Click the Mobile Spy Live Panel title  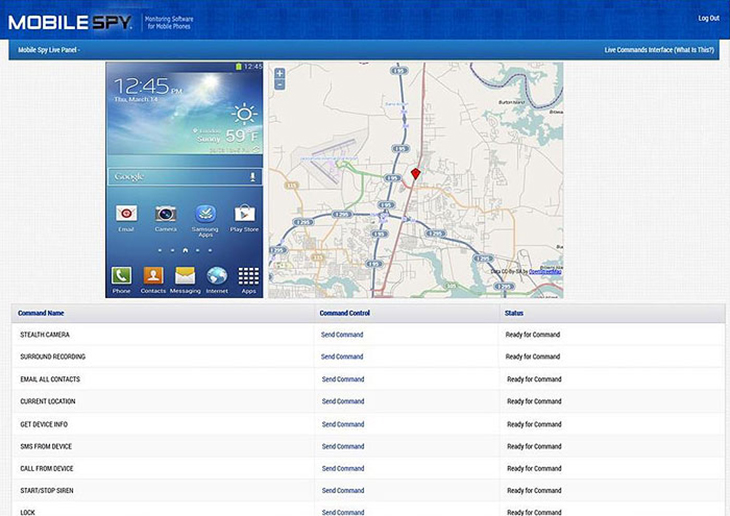point(49,50)
